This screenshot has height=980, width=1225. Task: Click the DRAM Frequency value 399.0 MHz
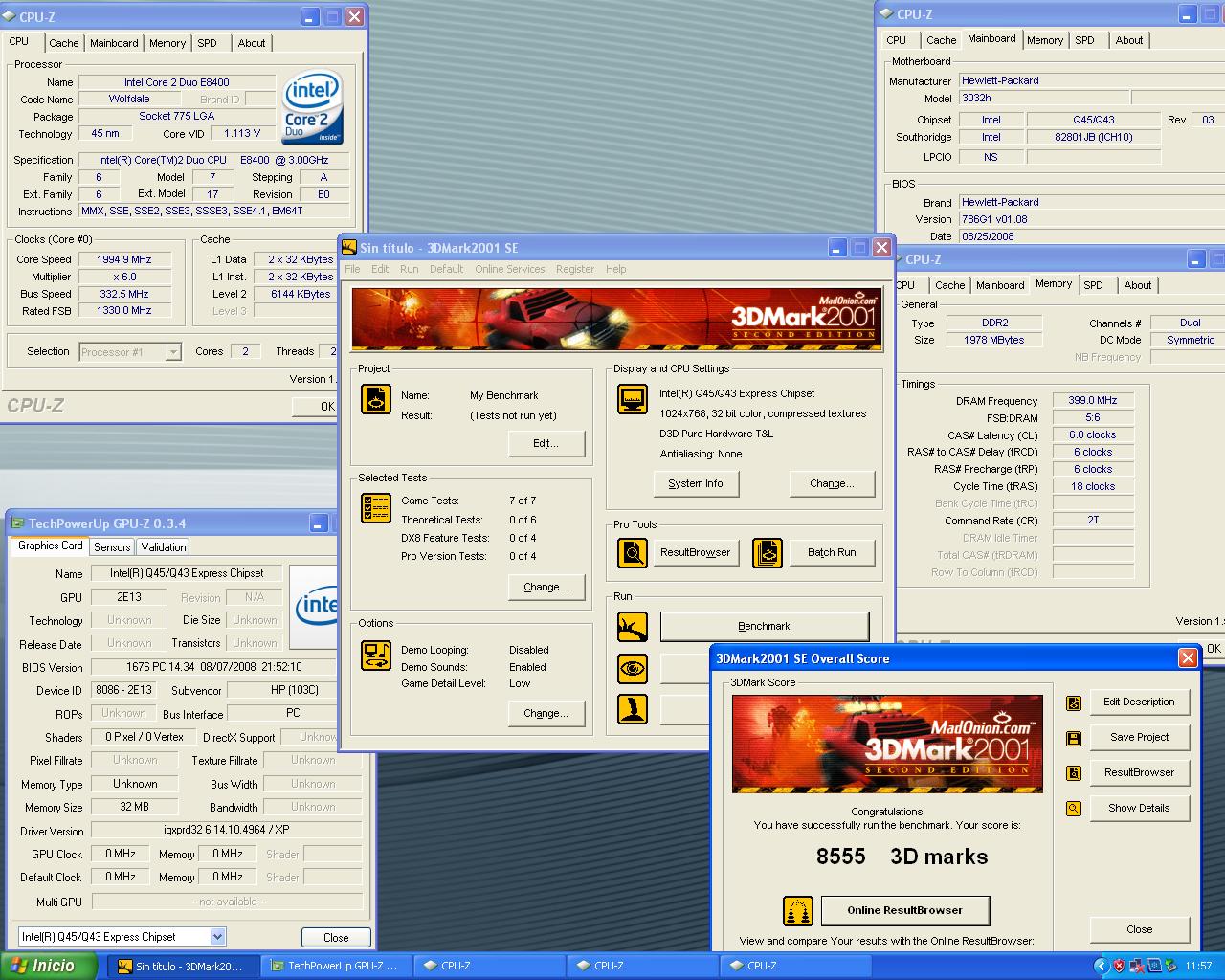click(1093, 401)
